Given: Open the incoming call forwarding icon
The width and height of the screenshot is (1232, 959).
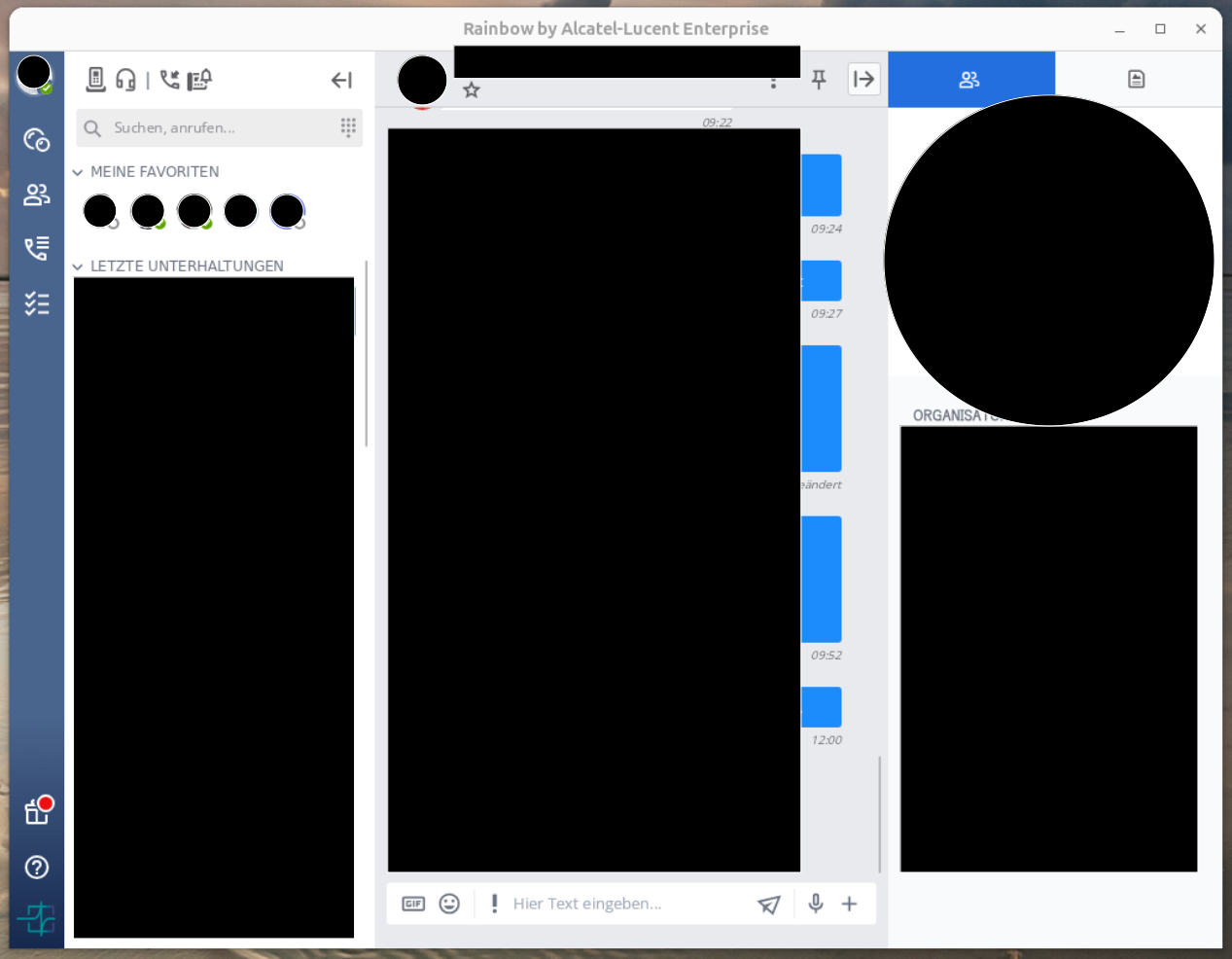Looking at the screenshot, I should (169, 80).
